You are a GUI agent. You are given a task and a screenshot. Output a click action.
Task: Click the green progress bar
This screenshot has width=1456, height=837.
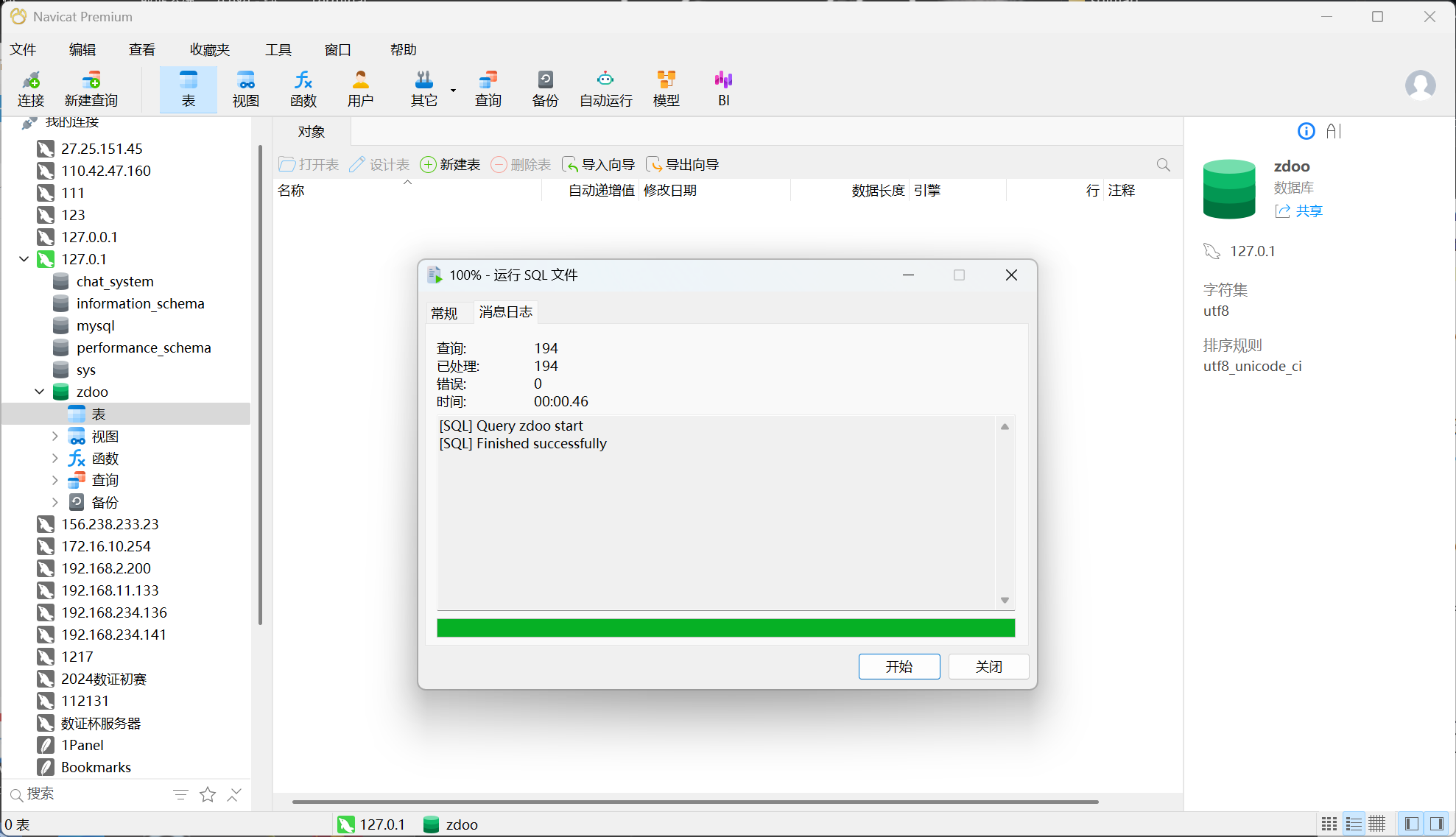[725, 628]
